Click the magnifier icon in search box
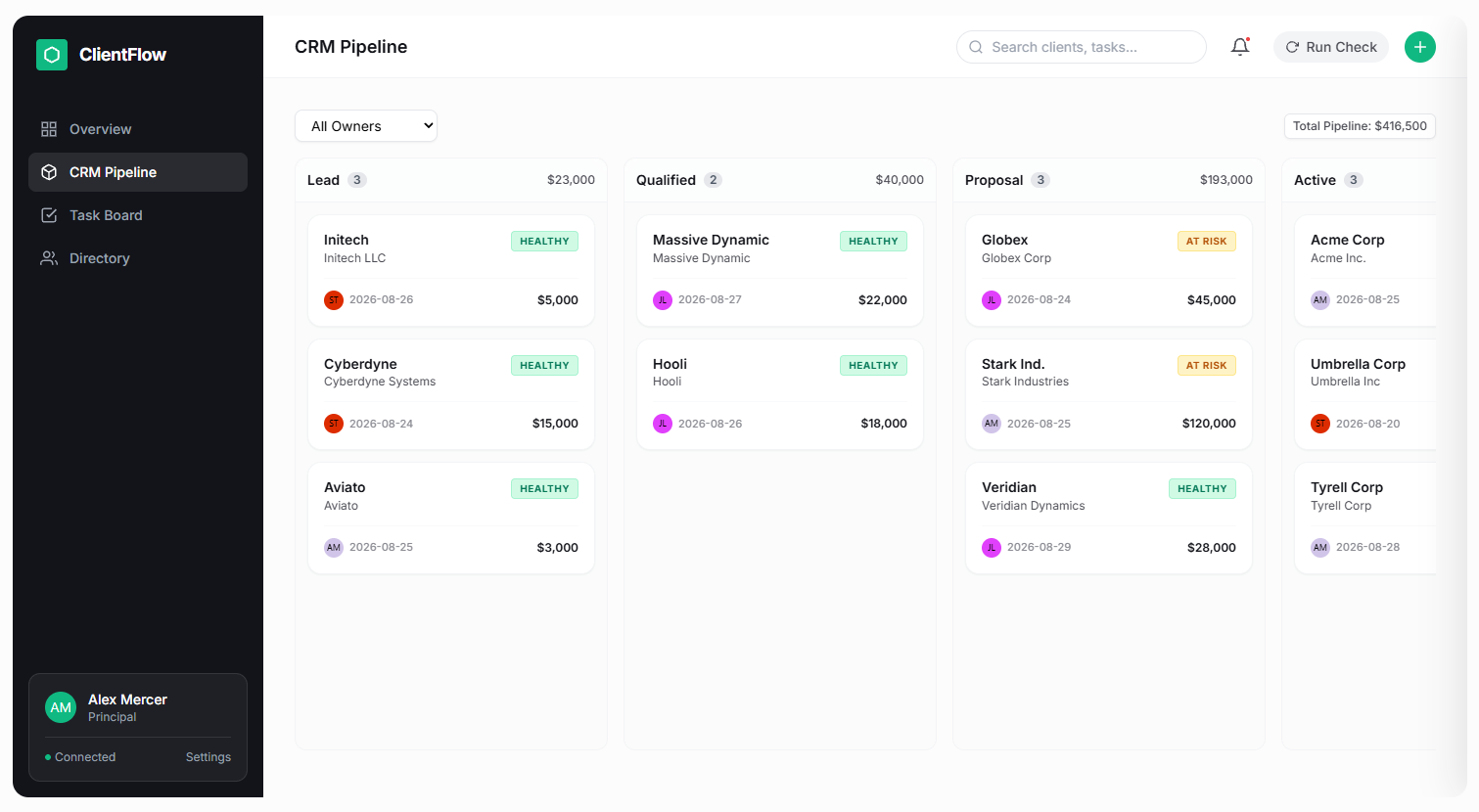The image size is (1479, 812). tap(976, 47)
